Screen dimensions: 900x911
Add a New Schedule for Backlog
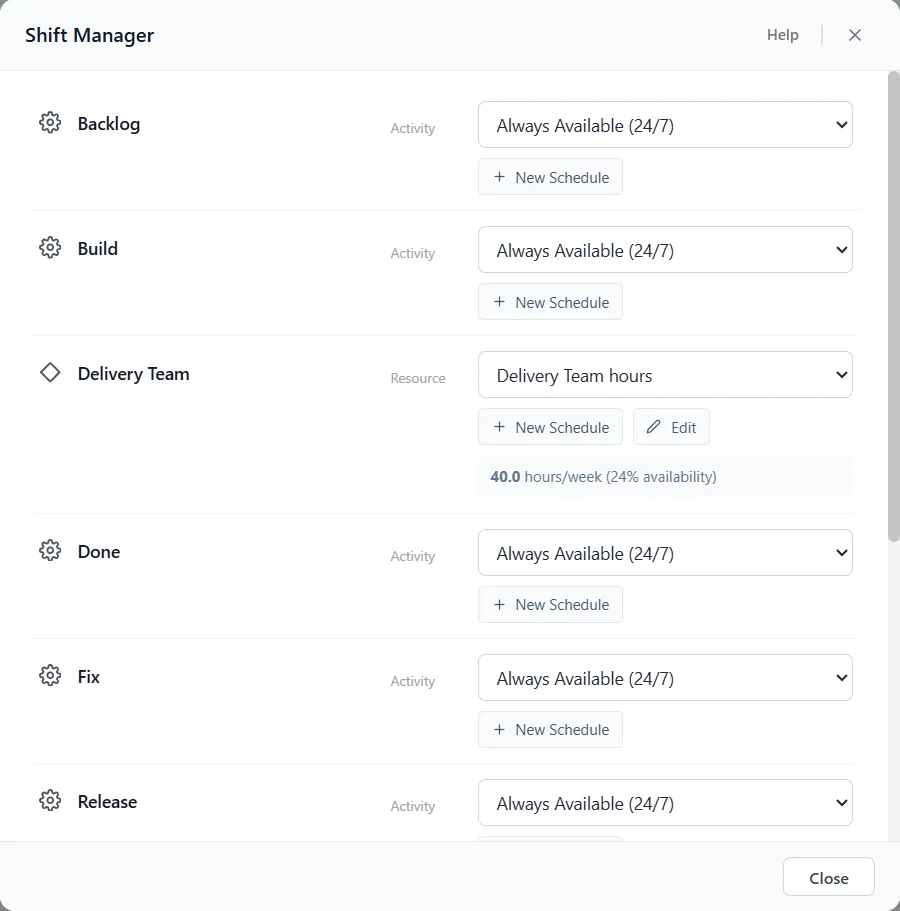(x=550, y=177)
